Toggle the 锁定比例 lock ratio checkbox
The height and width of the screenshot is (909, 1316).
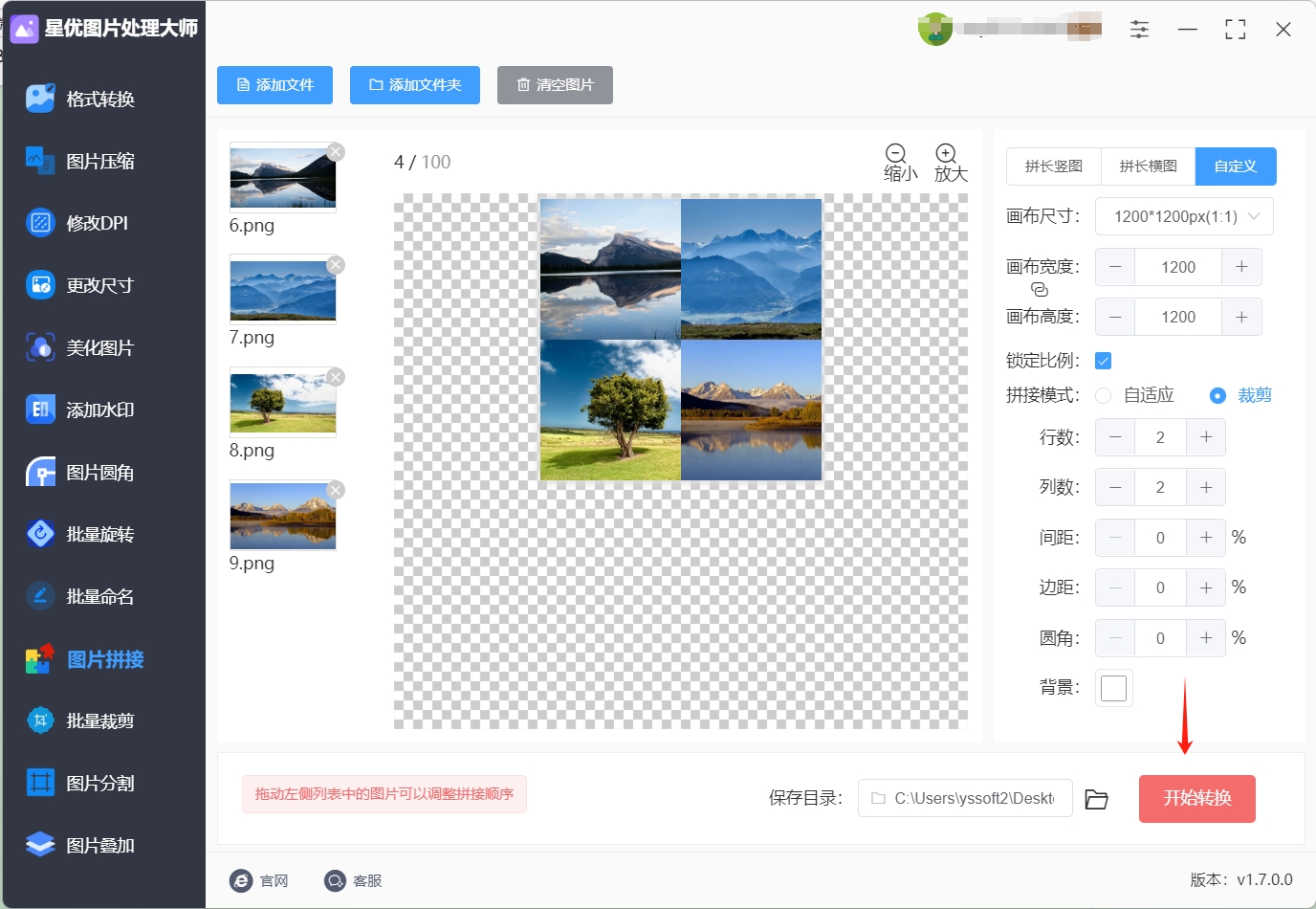tap(1103, 361)
